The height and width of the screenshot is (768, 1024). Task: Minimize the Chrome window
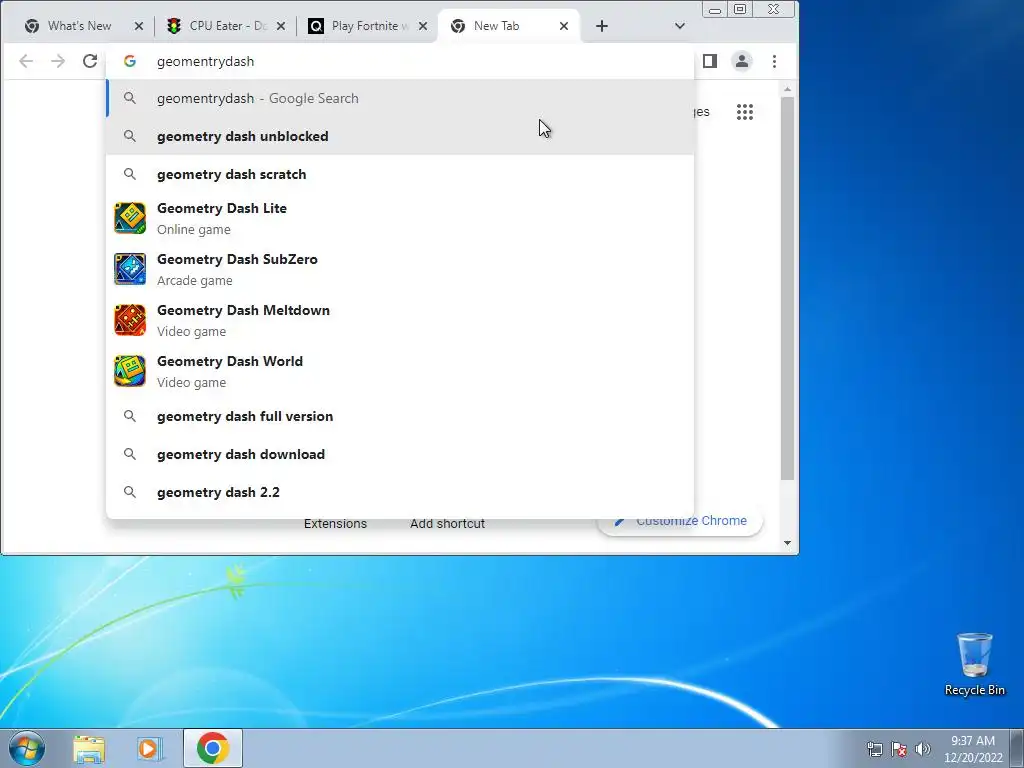[x=715, y=10]
